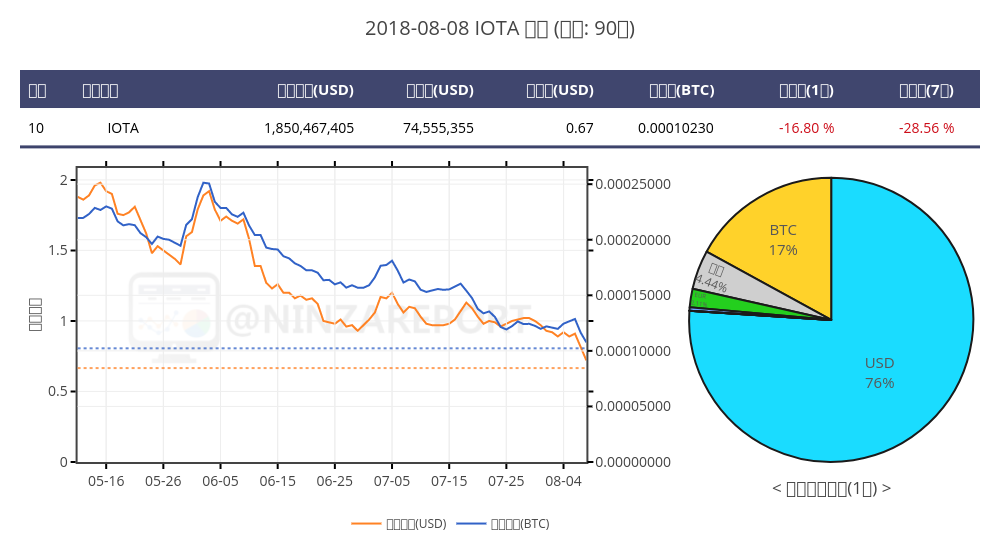Click the 07-25 date label on x-axis
Screen dimensions: 1000x550
click(x=506, y=481)
